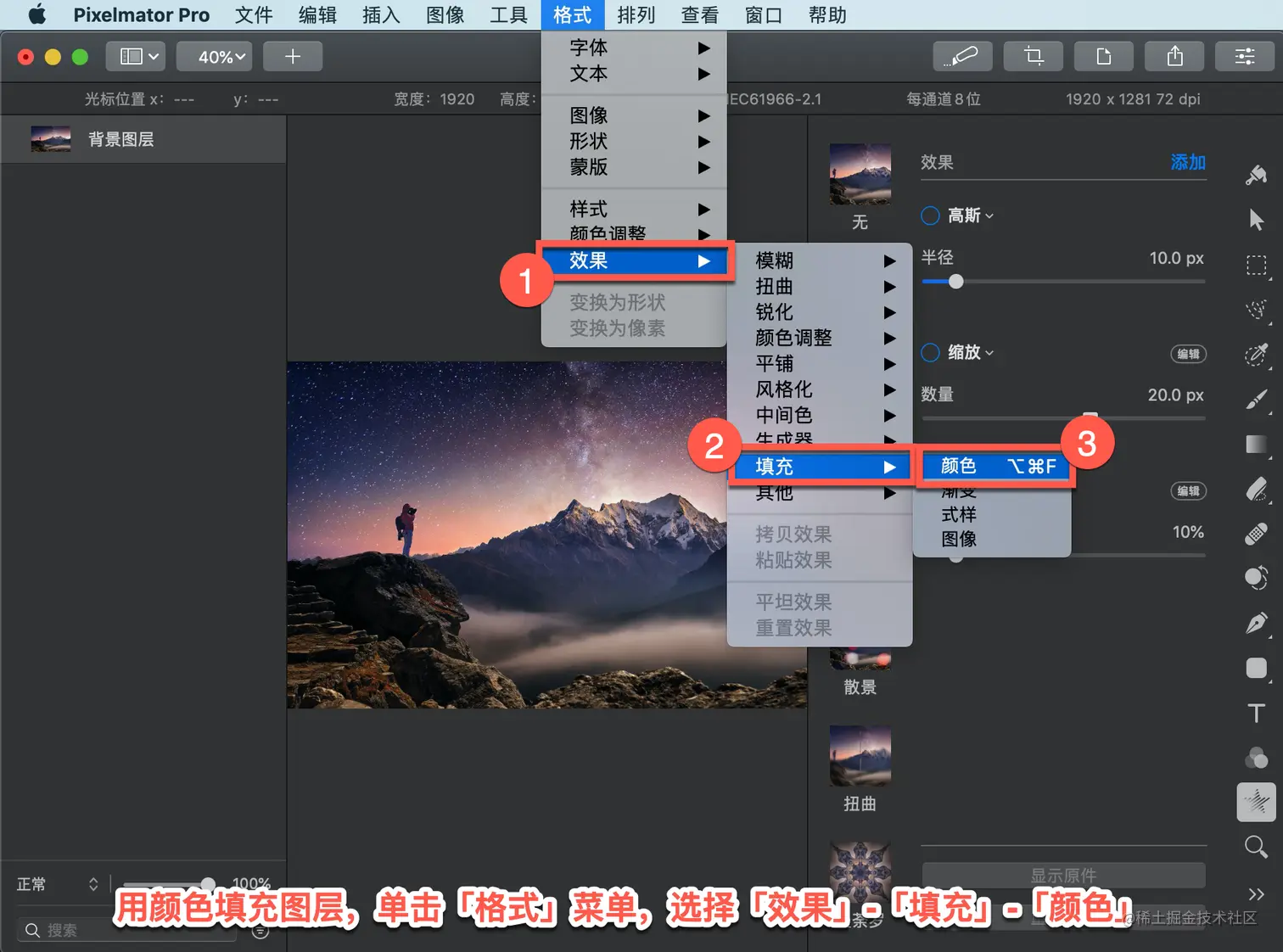The height and width of the screenshot is (952, 1283).
Task: Expand the 风格化 effects submenu
Action: (x=820, y=389)
